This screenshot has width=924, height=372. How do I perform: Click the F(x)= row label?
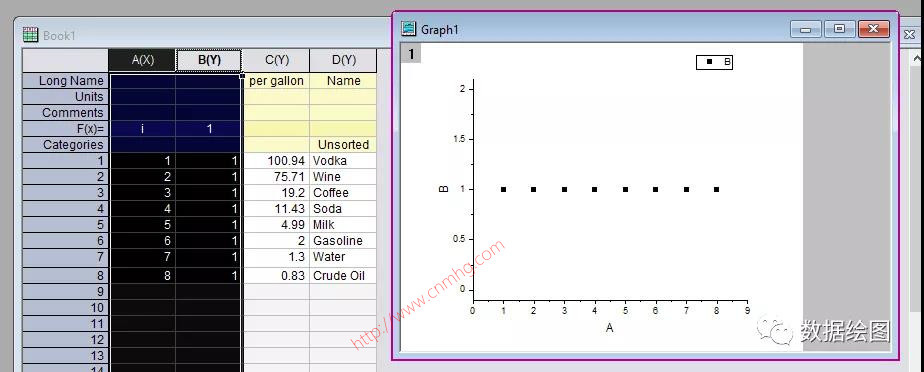click(x=65, y=129)
